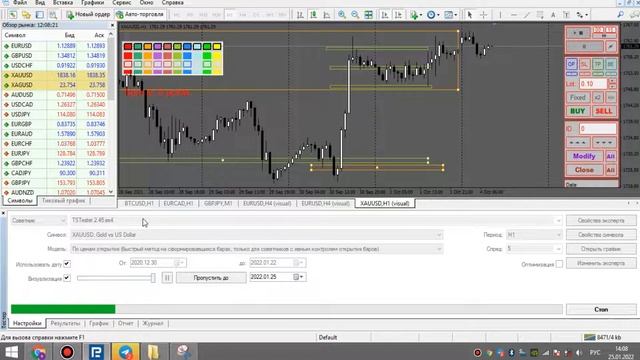Switch to the Тиковый график tab

pos(63,201)
